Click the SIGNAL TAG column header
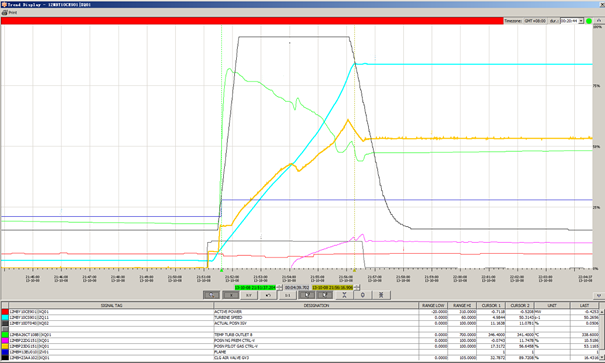The image size is (605, 363). 112,305
